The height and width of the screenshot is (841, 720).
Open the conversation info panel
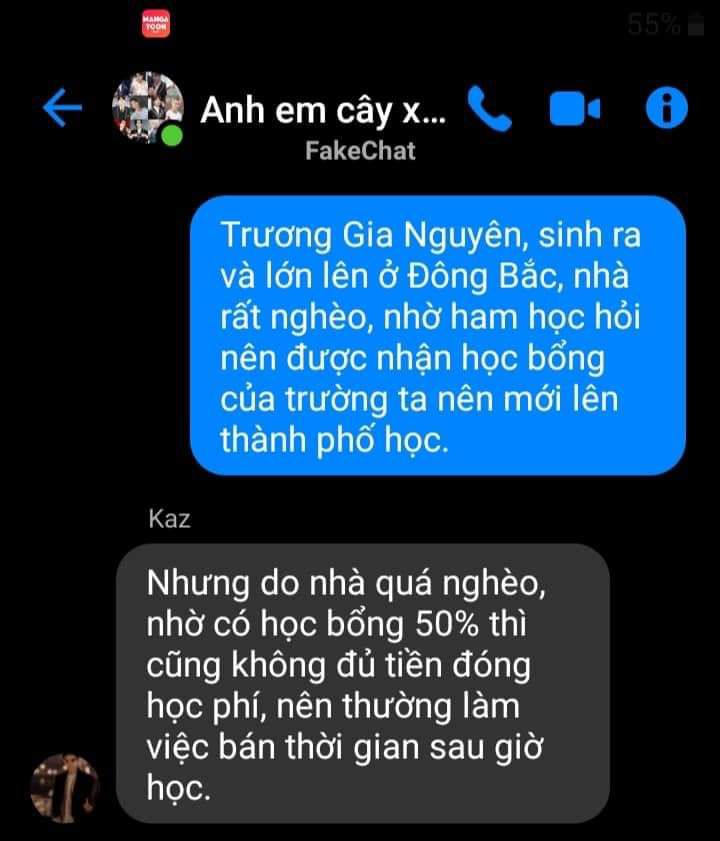point(666,108)
